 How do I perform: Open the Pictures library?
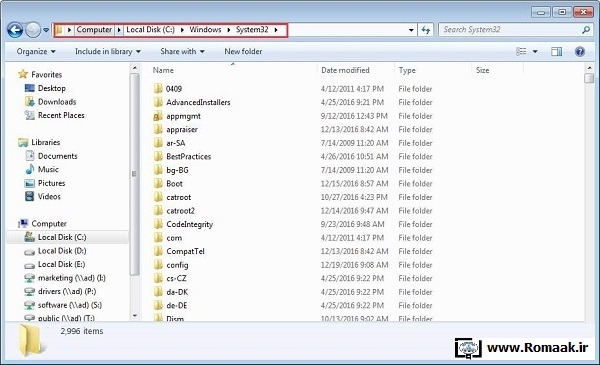pyautogui.click(x=51, y=183)
